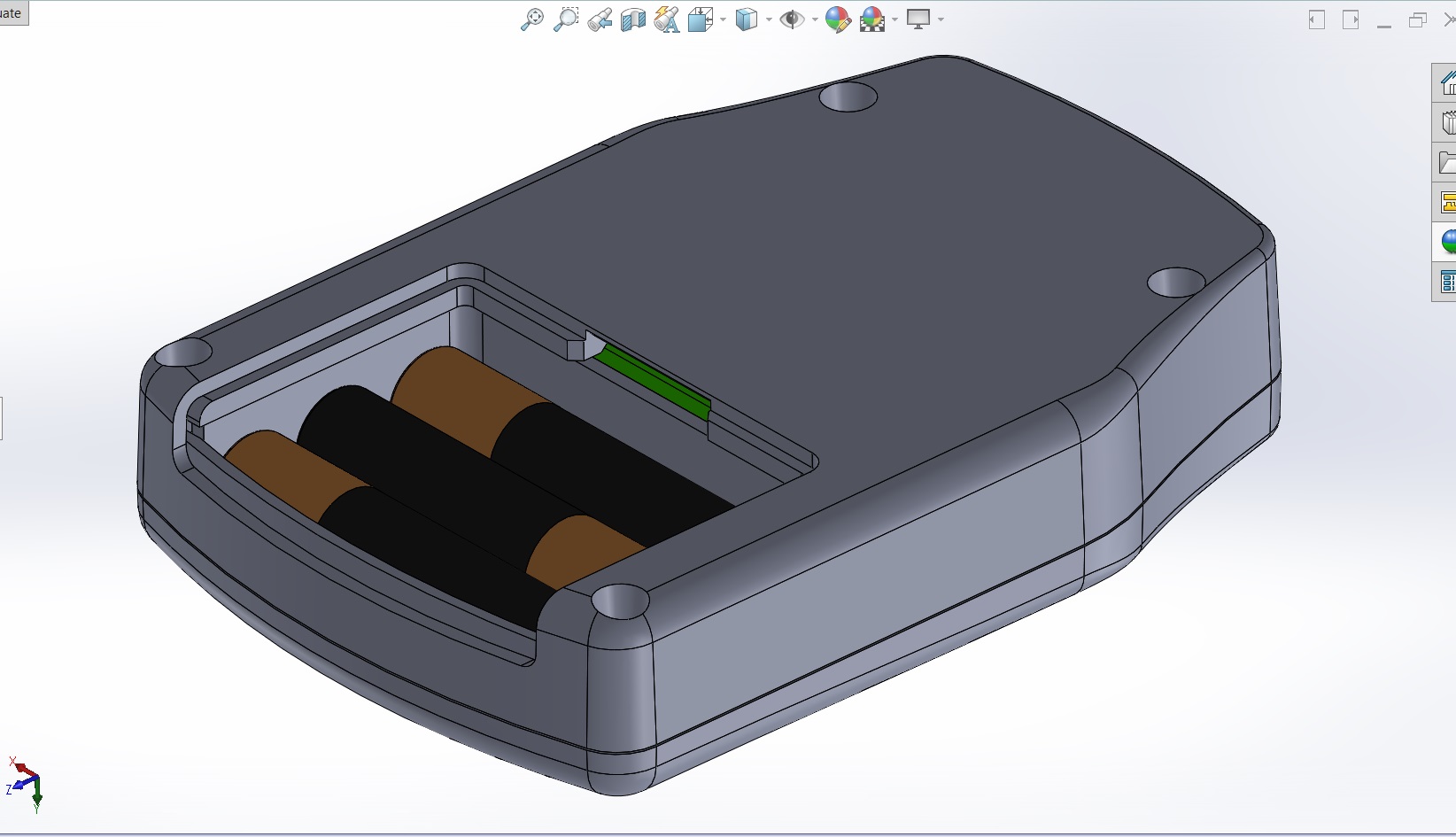This screenshot has height=837, width=1456.
Task: Click the pane icon with right-pointing arrow
Action: coord(1351,19)
